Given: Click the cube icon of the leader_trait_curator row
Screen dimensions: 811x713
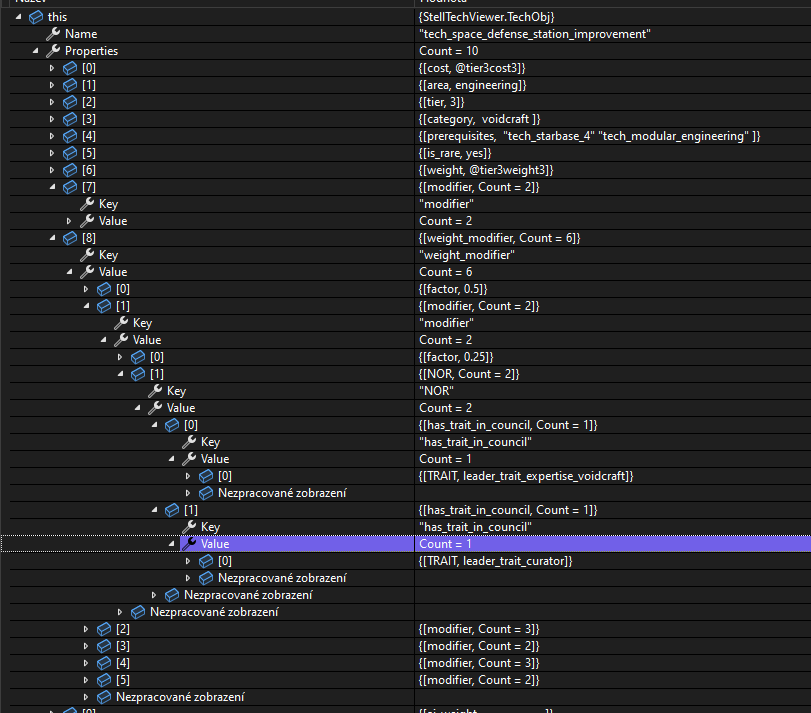Looking at the screenshot, I should pyautogui.click(x=206, y=562).
